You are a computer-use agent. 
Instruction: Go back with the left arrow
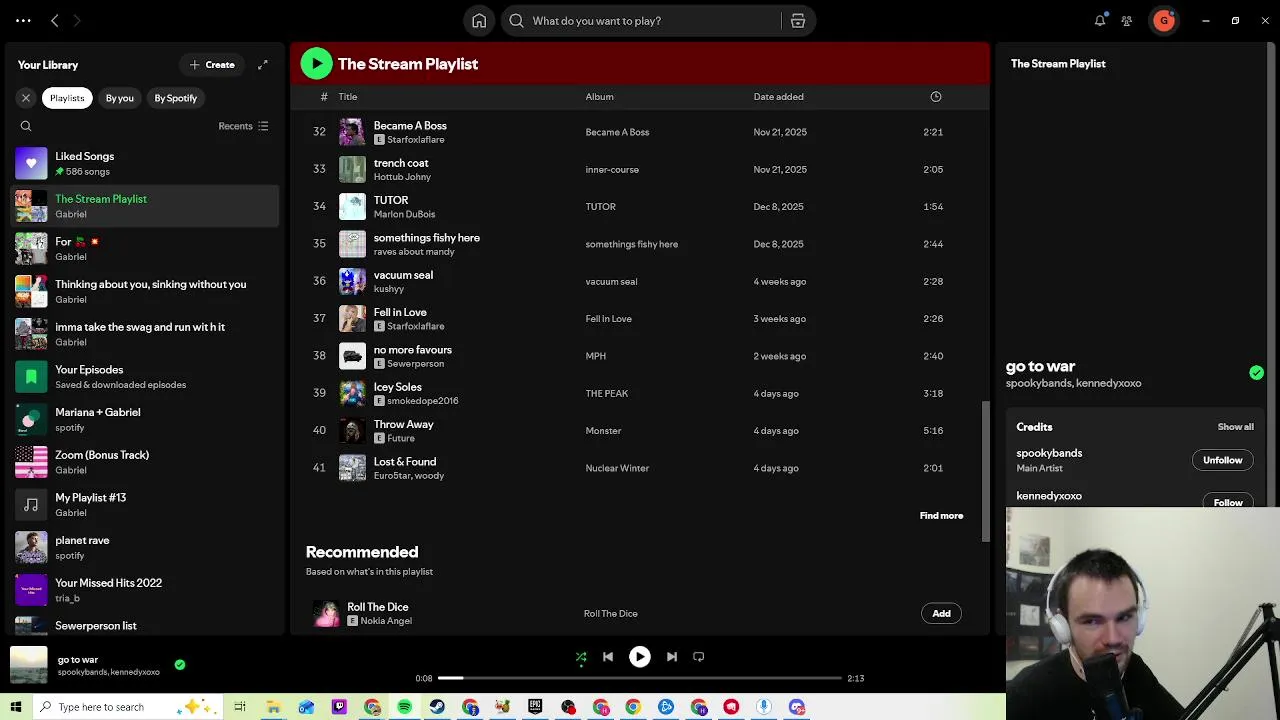(x=55, y=20)
